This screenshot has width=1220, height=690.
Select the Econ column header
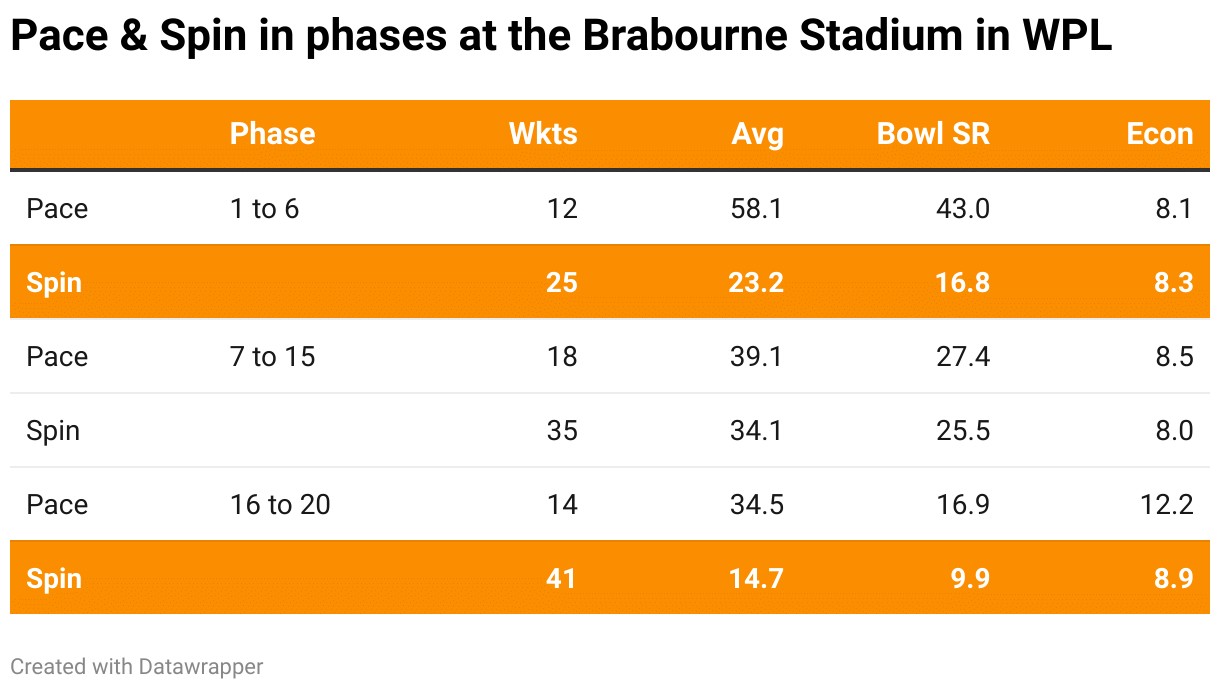pyautogui.click(x=1159, y=134)
